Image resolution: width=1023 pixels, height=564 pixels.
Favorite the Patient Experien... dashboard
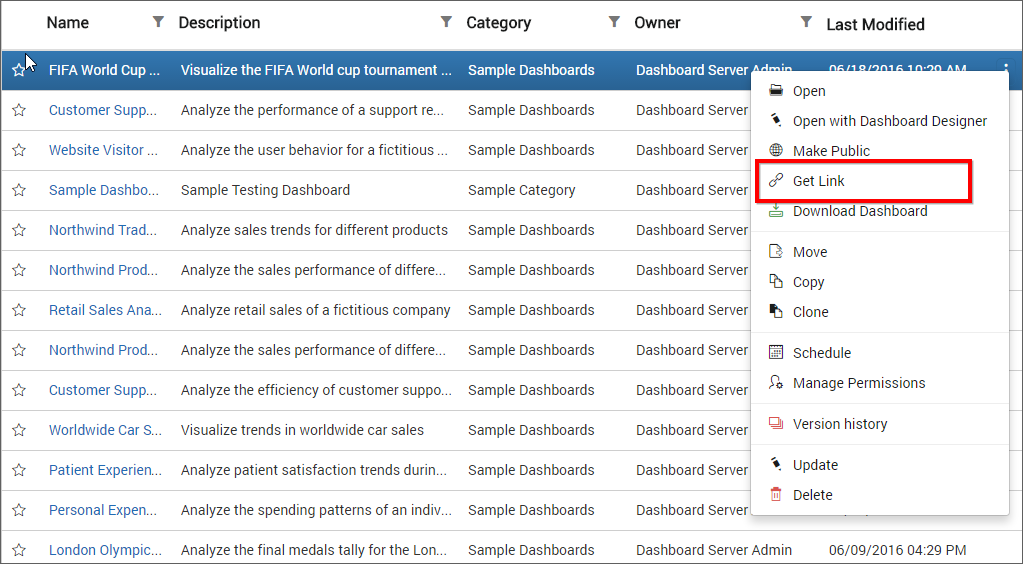point(19,470)
